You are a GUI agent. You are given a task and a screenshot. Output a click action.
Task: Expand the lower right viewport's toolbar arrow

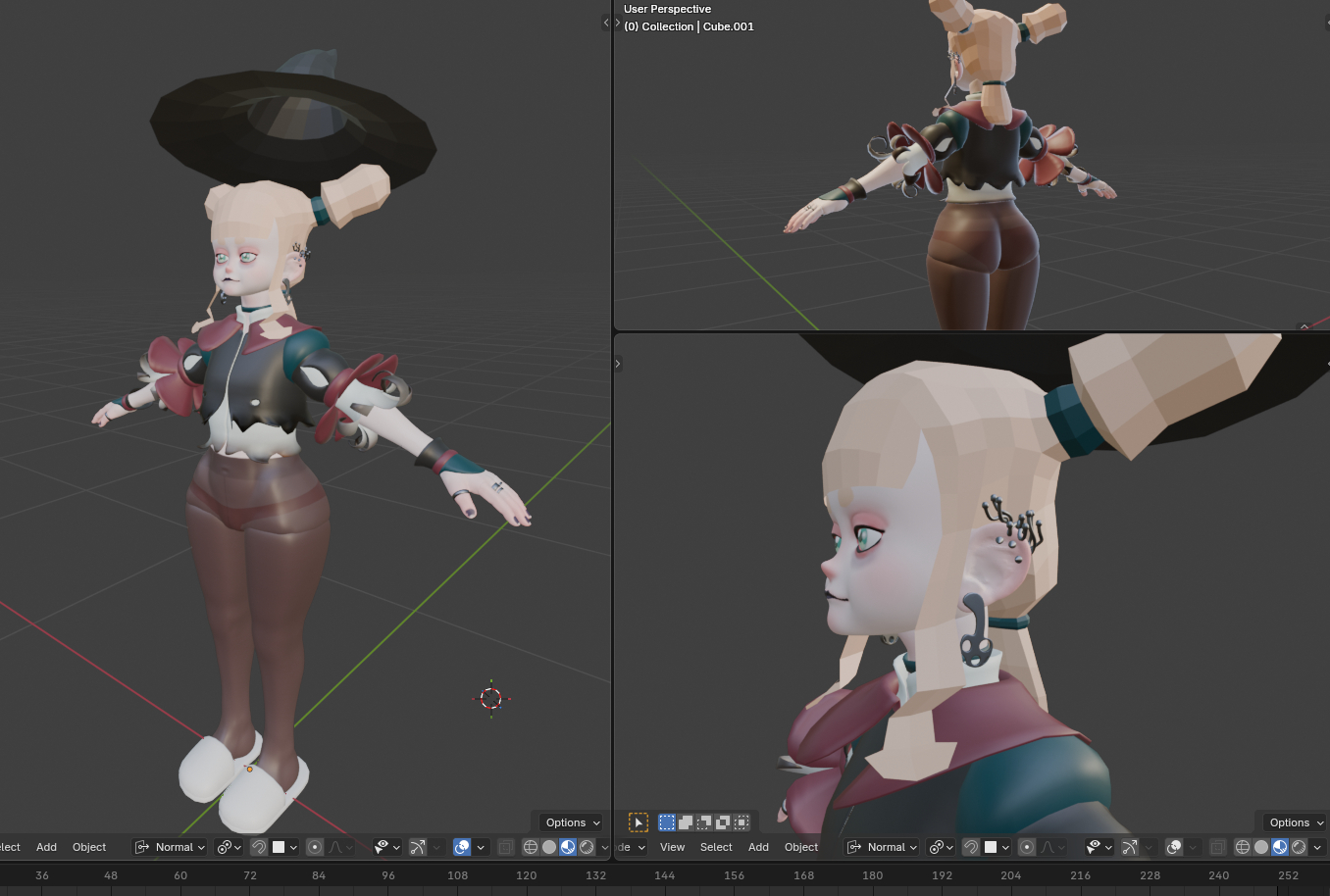[x=618, y=364]
